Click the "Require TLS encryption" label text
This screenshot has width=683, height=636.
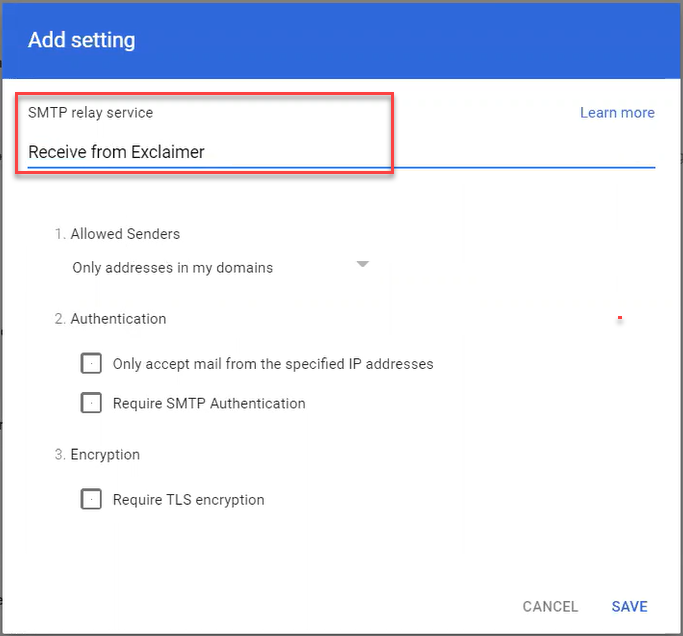point(188,500)
